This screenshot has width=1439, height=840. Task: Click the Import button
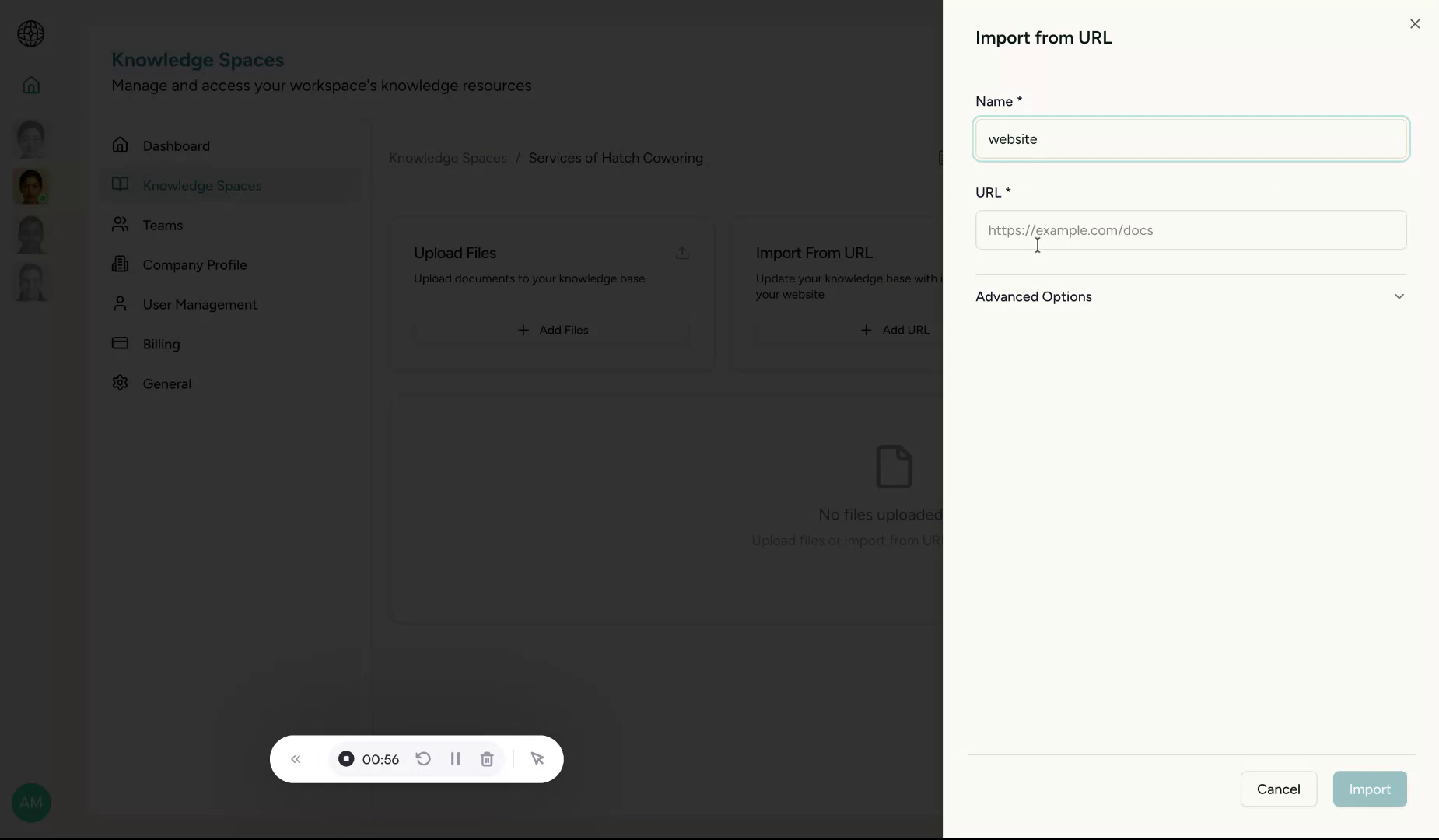click(1370, 789)
